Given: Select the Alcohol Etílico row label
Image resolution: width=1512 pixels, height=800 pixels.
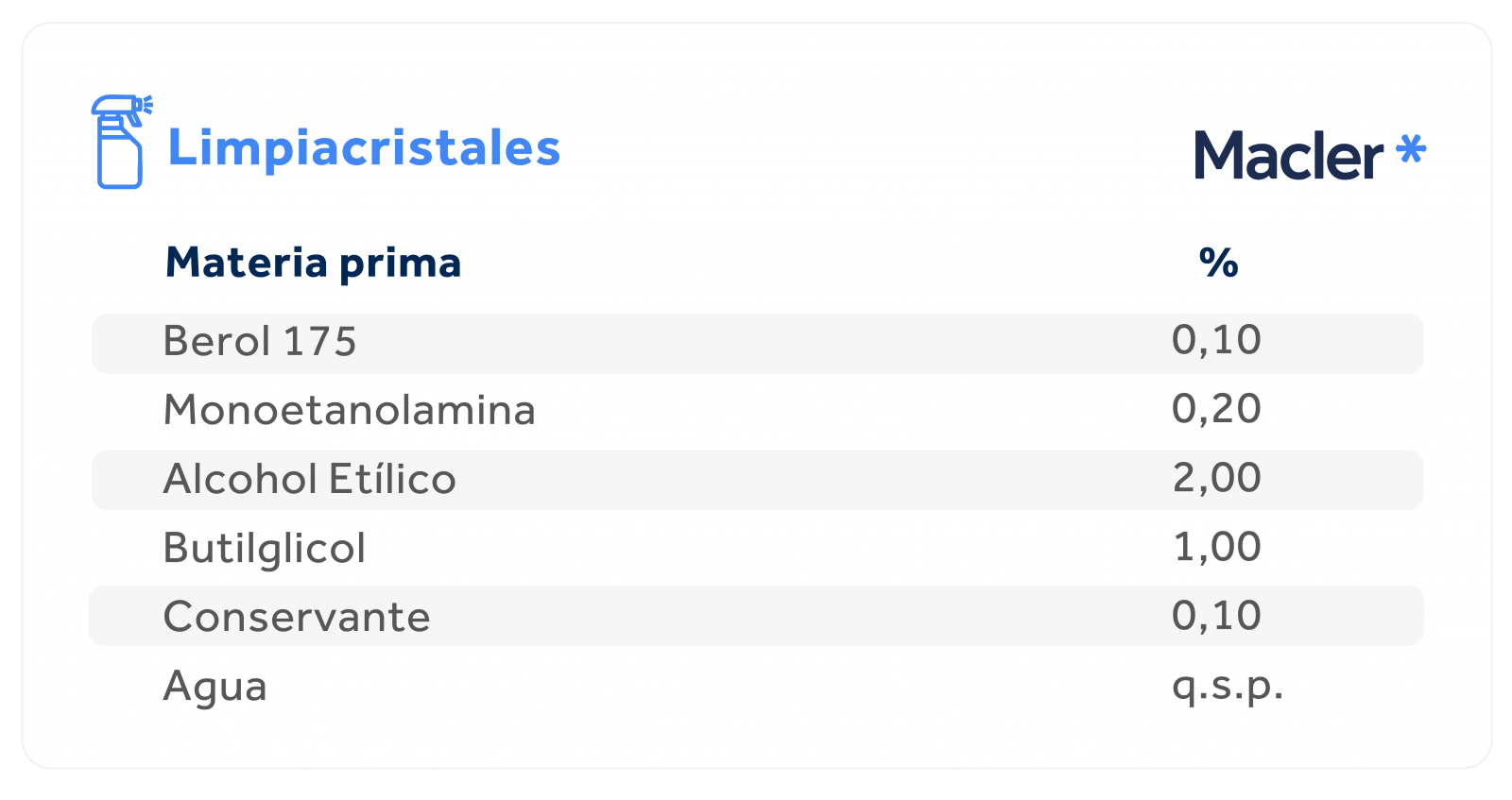Looking at the screenshot, I should pyautogui.click(x=309, y=478).
